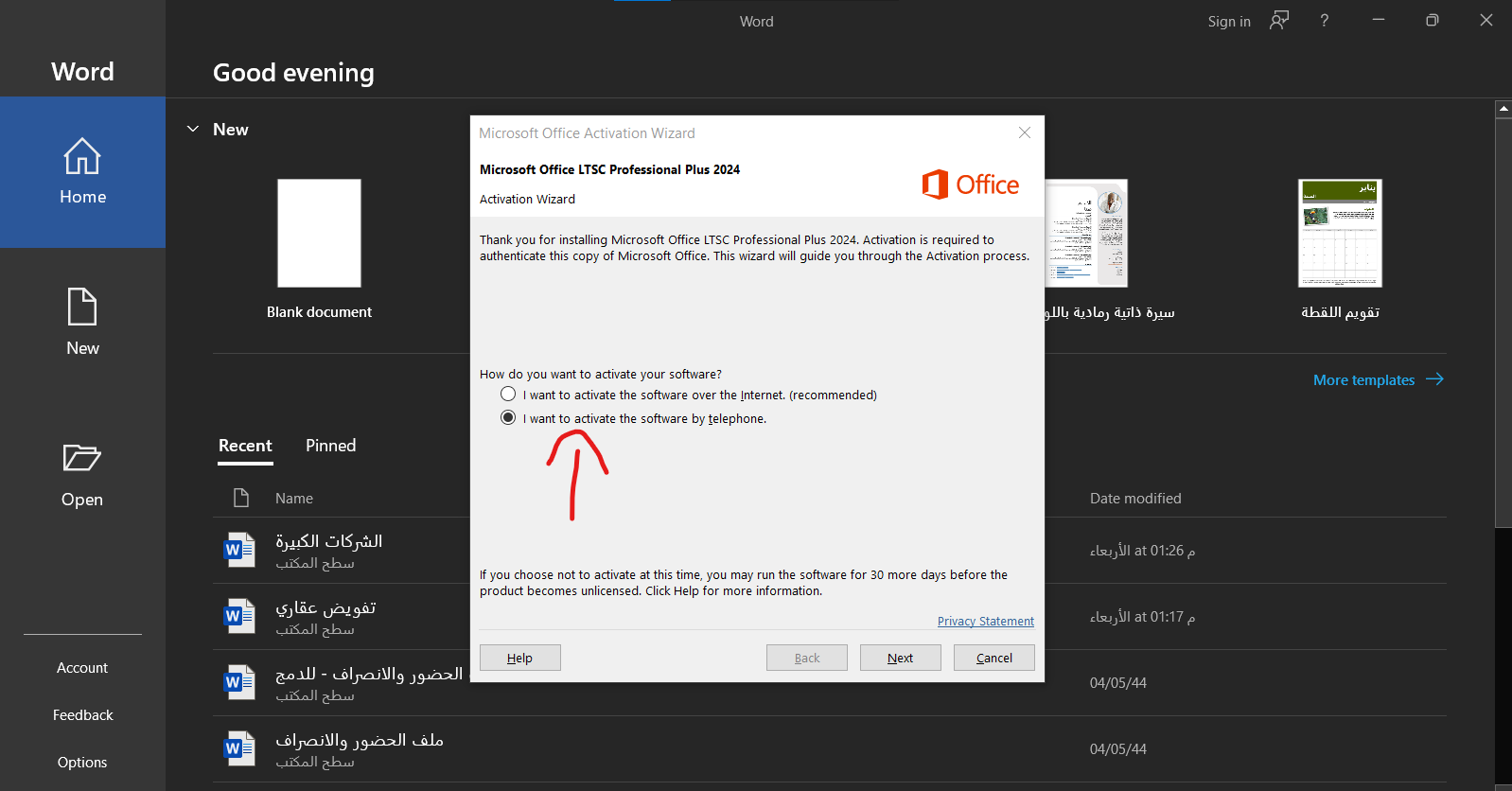1512x791 pixels.
Task: Click Word file icon for الشركات الكبيرة
Action: (239, 550)
